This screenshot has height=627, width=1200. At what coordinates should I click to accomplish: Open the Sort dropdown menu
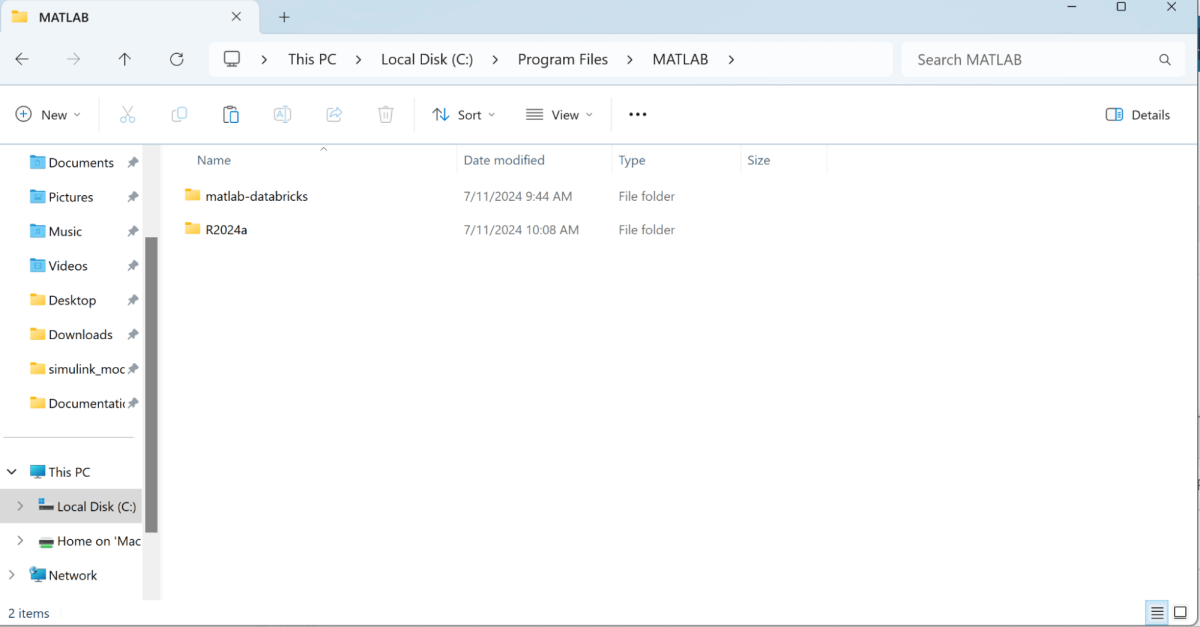464,115
